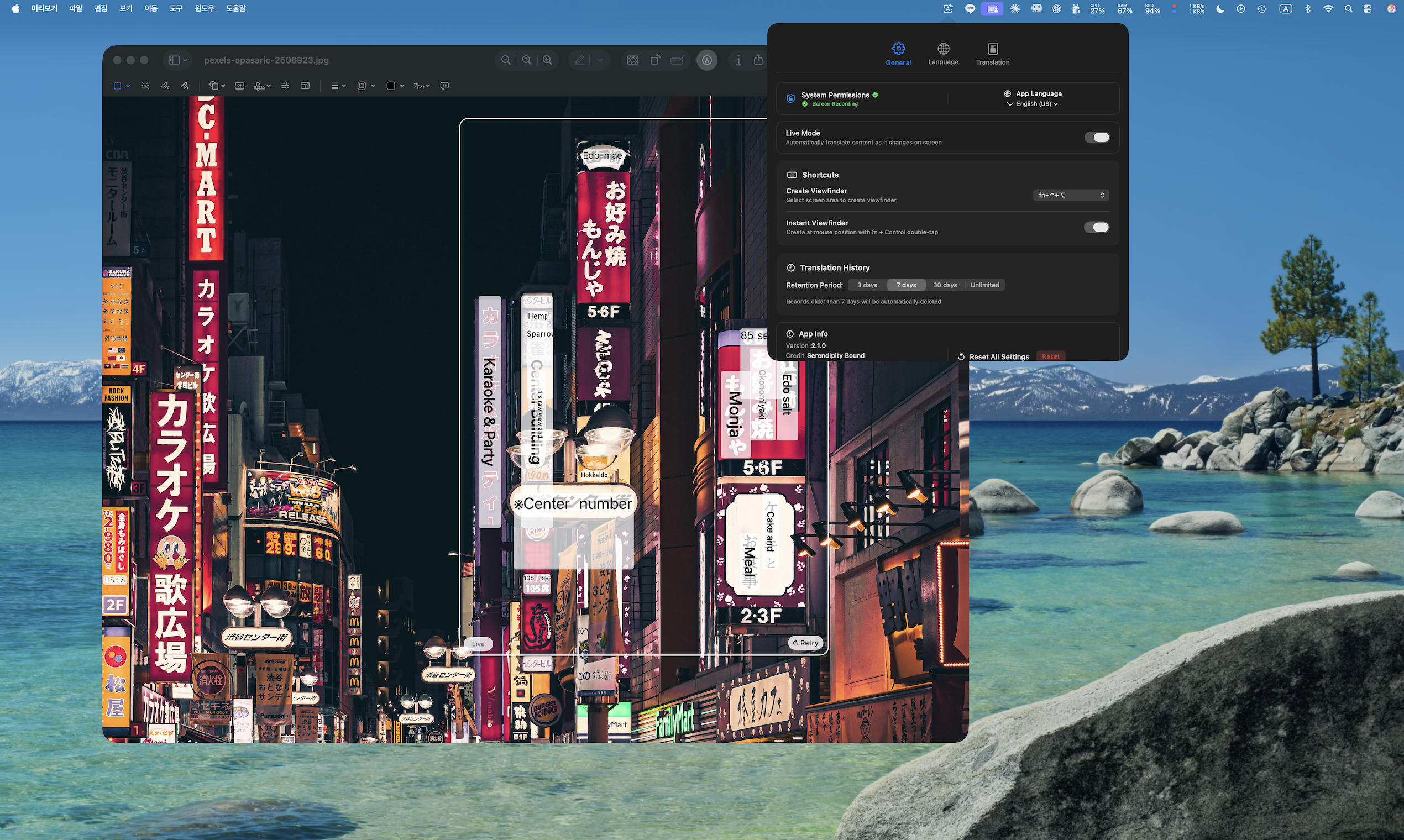Open the Adjust Color sliders icon
This screenshot has height=840, width=1404.
tap(285, 86)
